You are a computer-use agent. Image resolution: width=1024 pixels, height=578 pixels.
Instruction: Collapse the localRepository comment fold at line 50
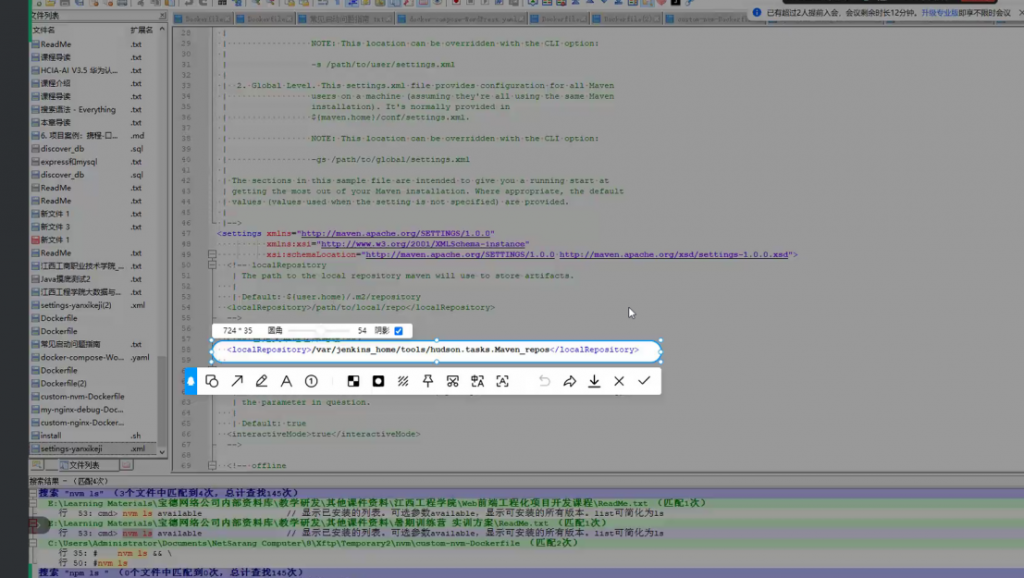(212, 266)
